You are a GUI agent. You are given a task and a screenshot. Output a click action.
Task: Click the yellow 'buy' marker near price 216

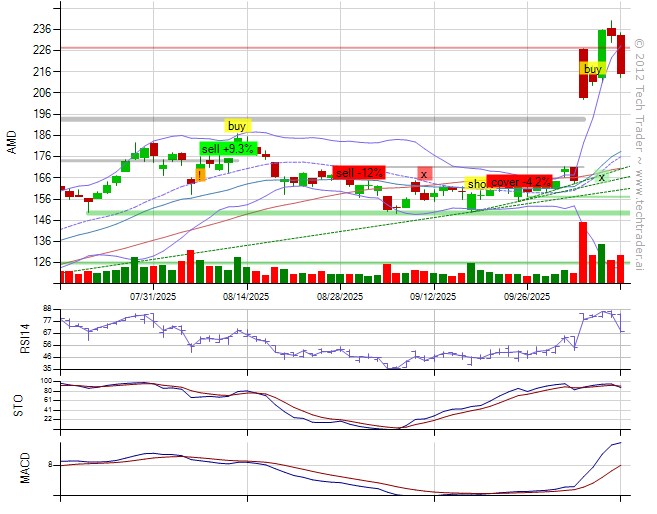592,69
